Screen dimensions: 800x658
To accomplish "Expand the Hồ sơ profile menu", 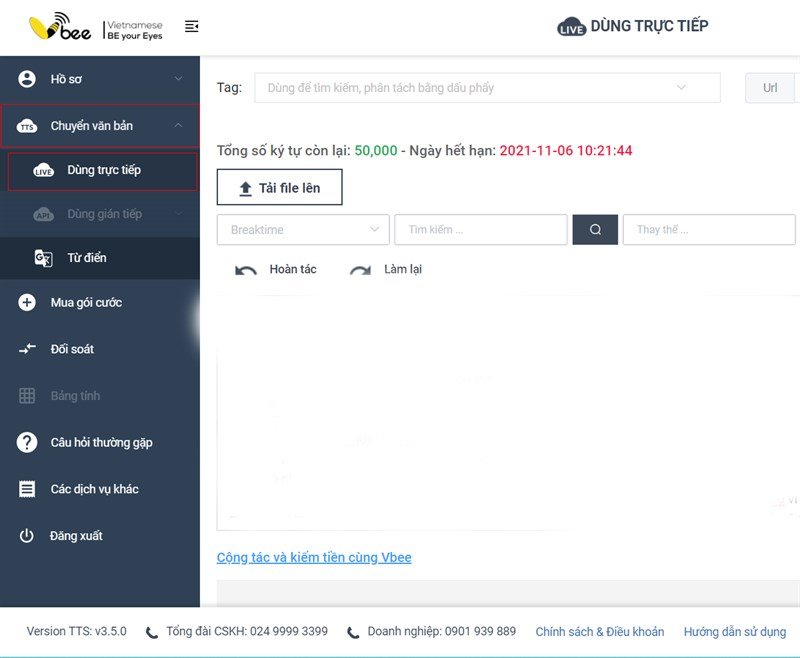I will coord(100,79).
